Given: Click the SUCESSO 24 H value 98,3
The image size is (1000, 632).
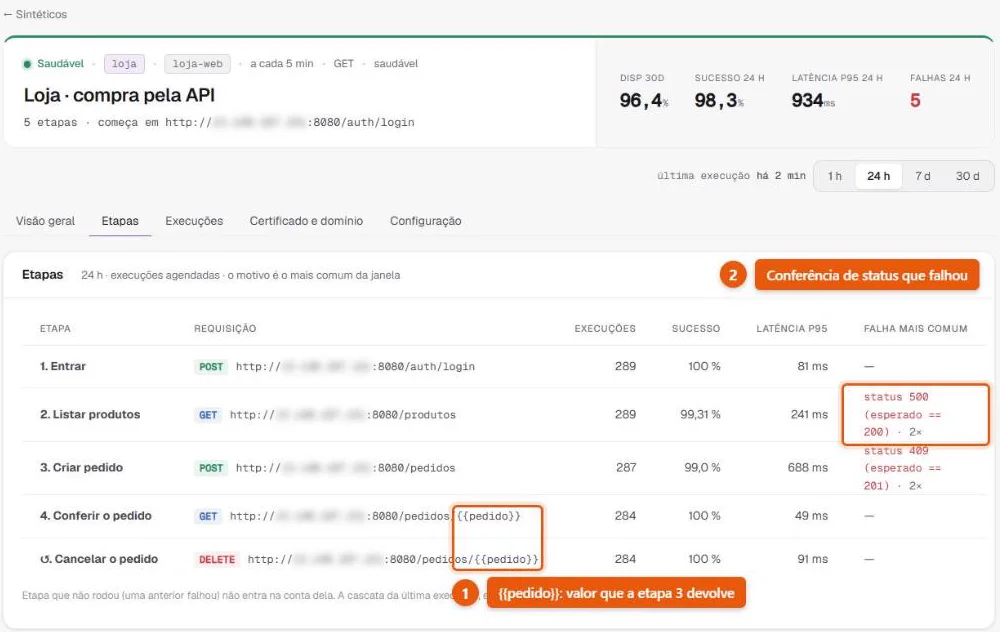Looking at the screenshot, I should point(719,100).
